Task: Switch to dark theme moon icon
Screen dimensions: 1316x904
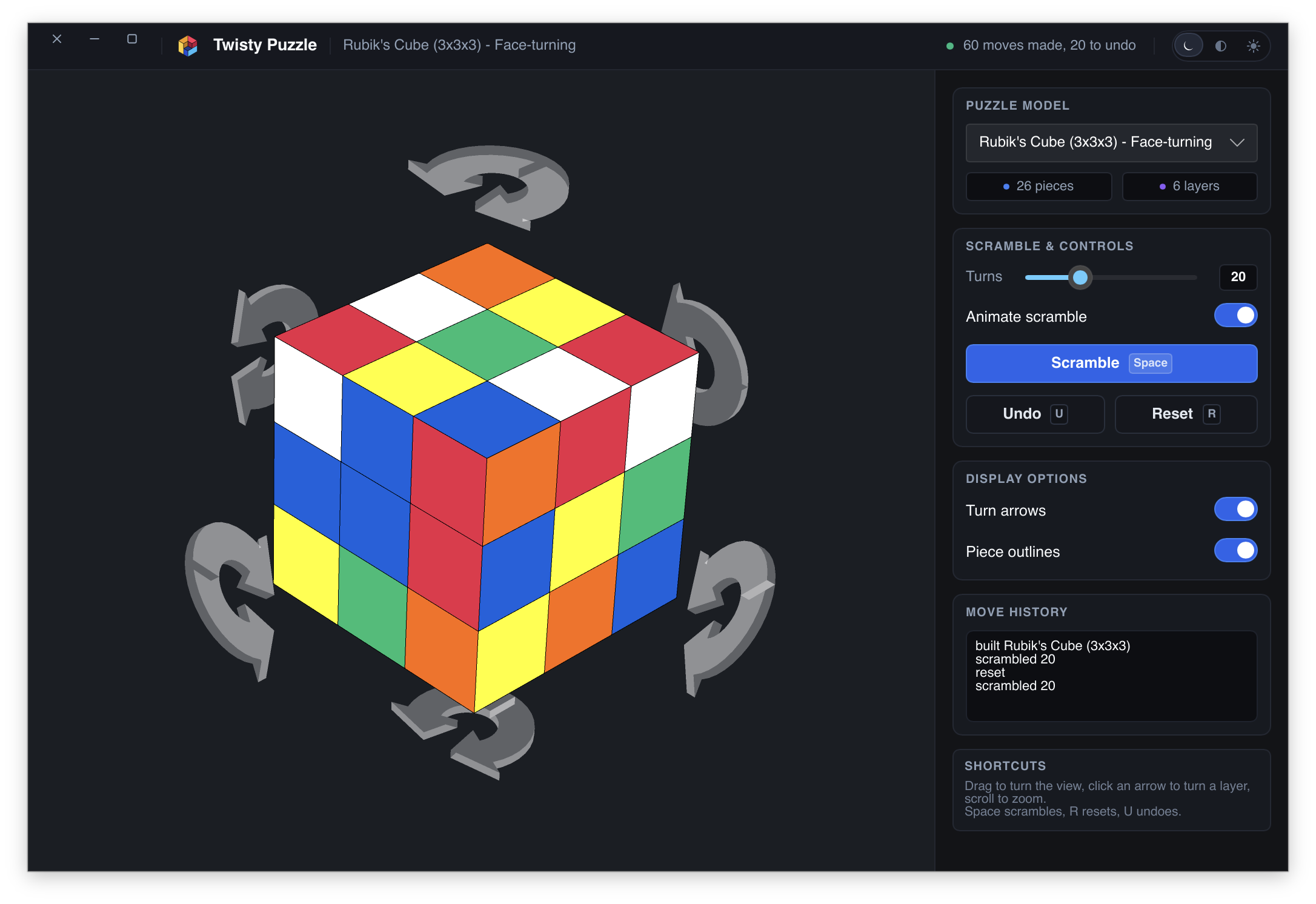Action: click(x=1188, y=45)
